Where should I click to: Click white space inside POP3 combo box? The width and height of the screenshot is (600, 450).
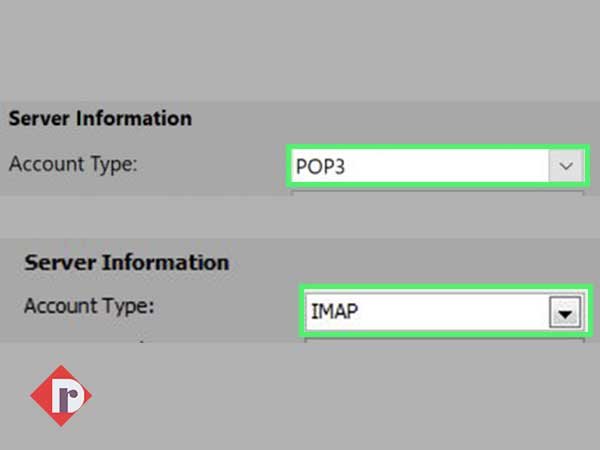point(444,166)
